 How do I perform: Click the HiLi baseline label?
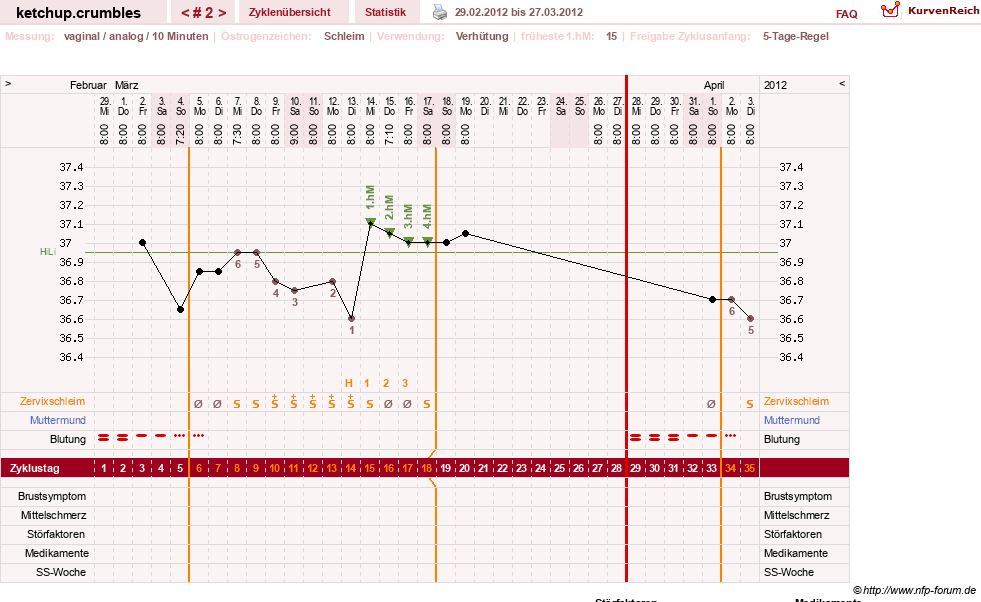pyautogui.click(x=48, y=252)
